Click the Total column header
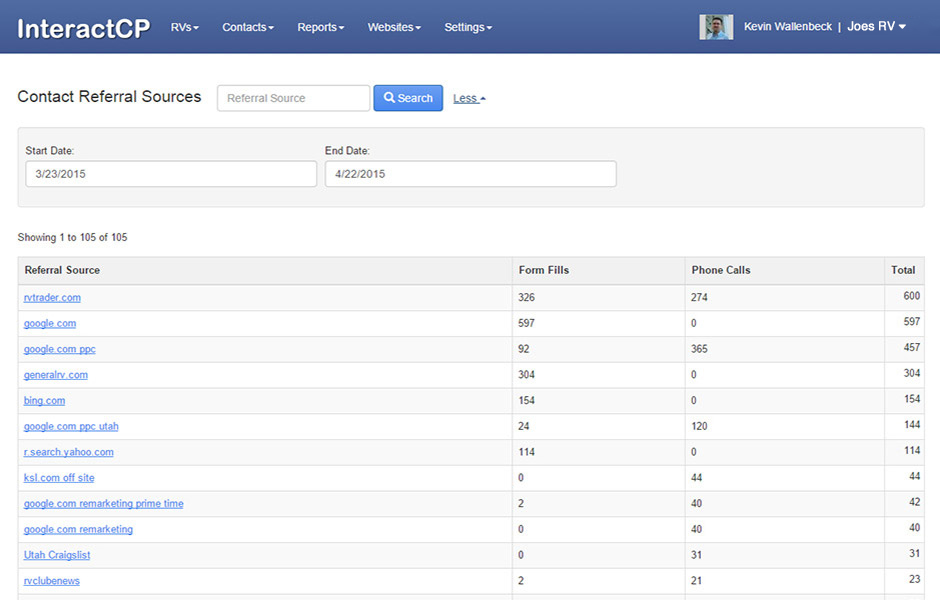Viewport: 940px width, 600px height. point(903,270)
